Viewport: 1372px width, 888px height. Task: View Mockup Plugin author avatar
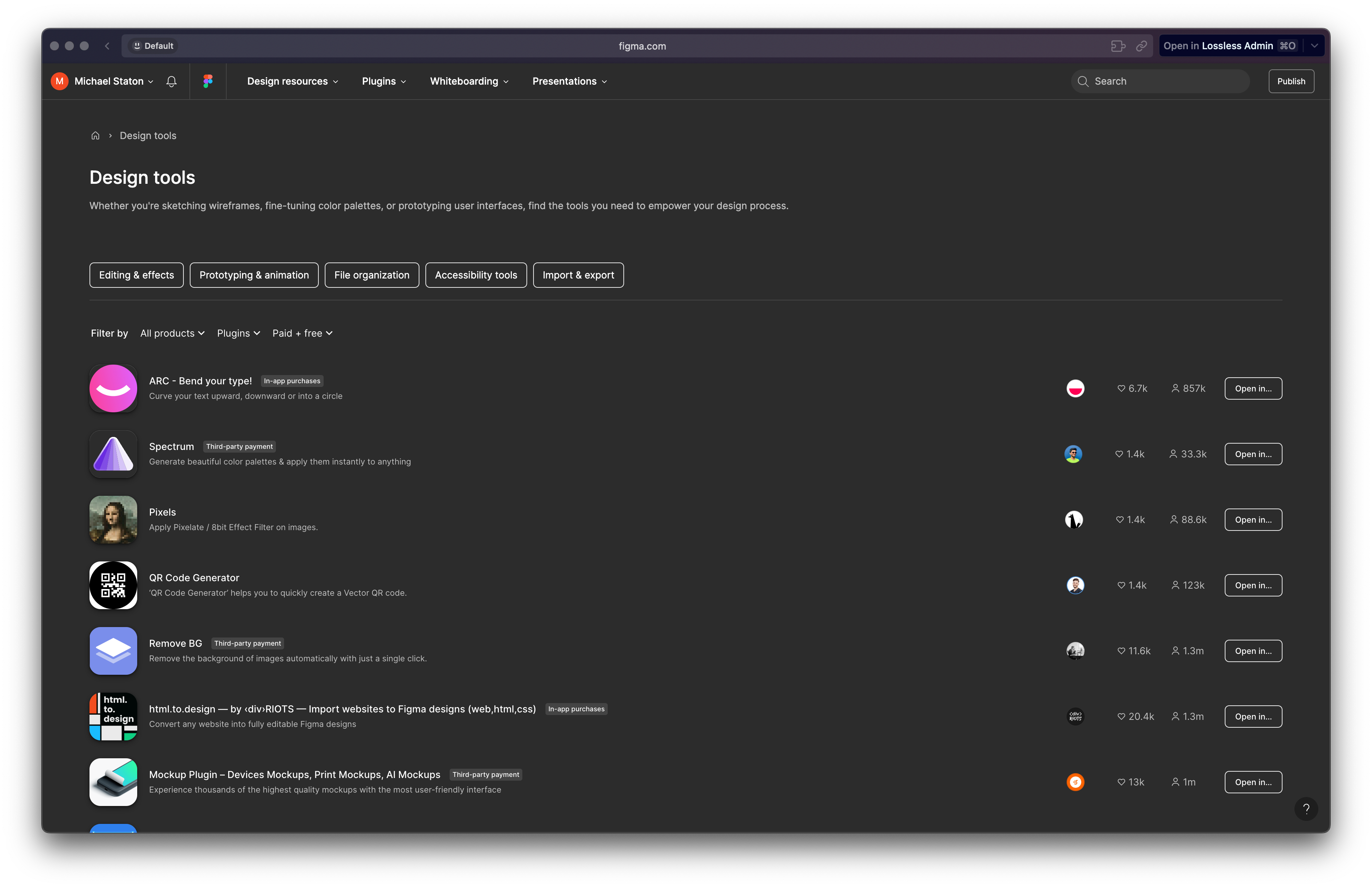pos(1075,782)
